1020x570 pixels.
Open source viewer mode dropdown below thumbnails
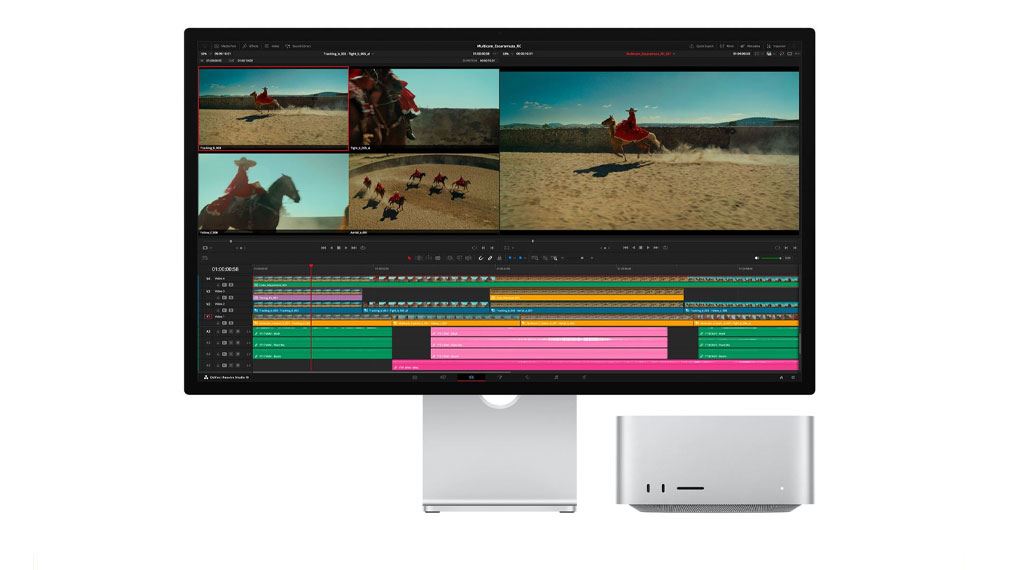tap(207, 248)
